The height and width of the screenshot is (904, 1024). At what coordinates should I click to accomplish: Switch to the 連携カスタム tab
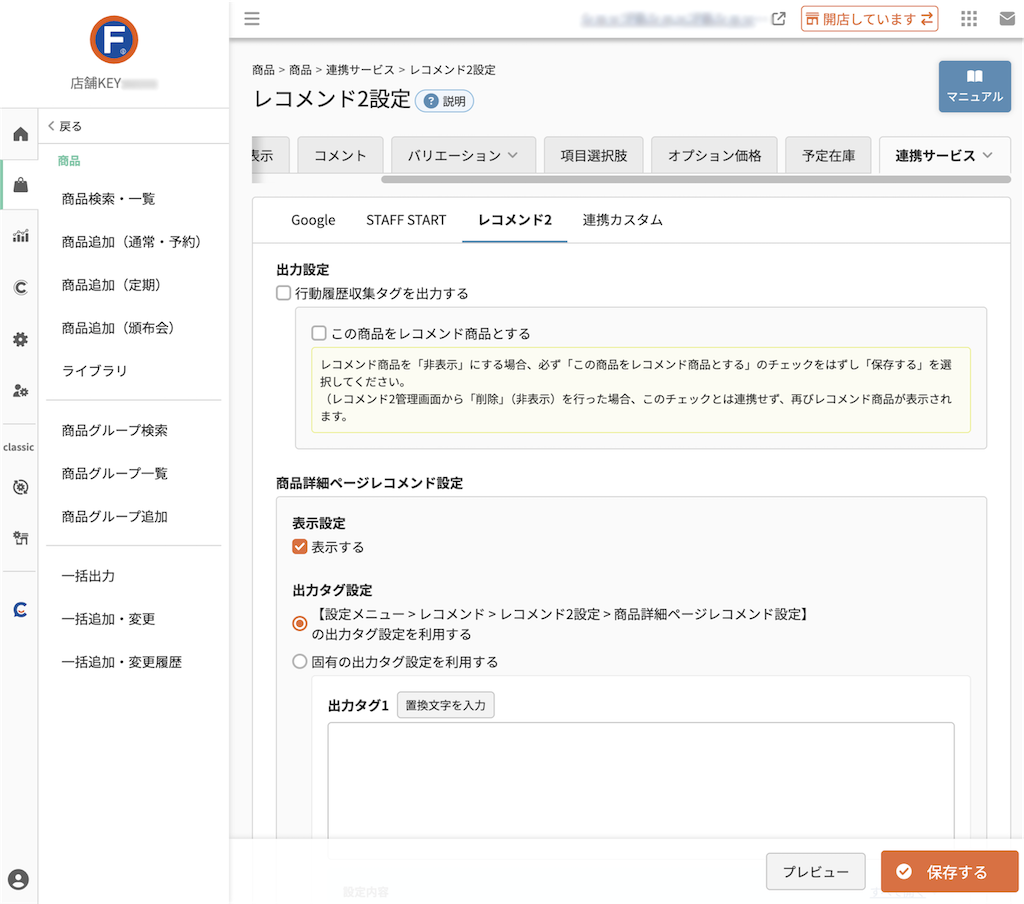(x=622, y=220)
